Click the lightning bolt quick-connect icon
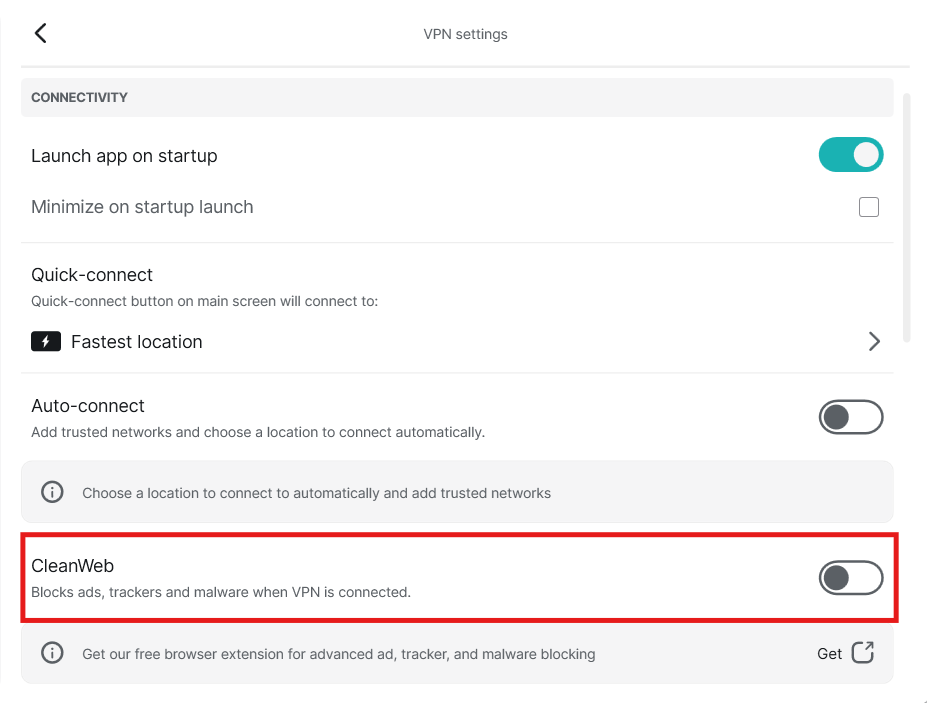The height and width of the screenshot is (703, 927). tap(46, 341)
